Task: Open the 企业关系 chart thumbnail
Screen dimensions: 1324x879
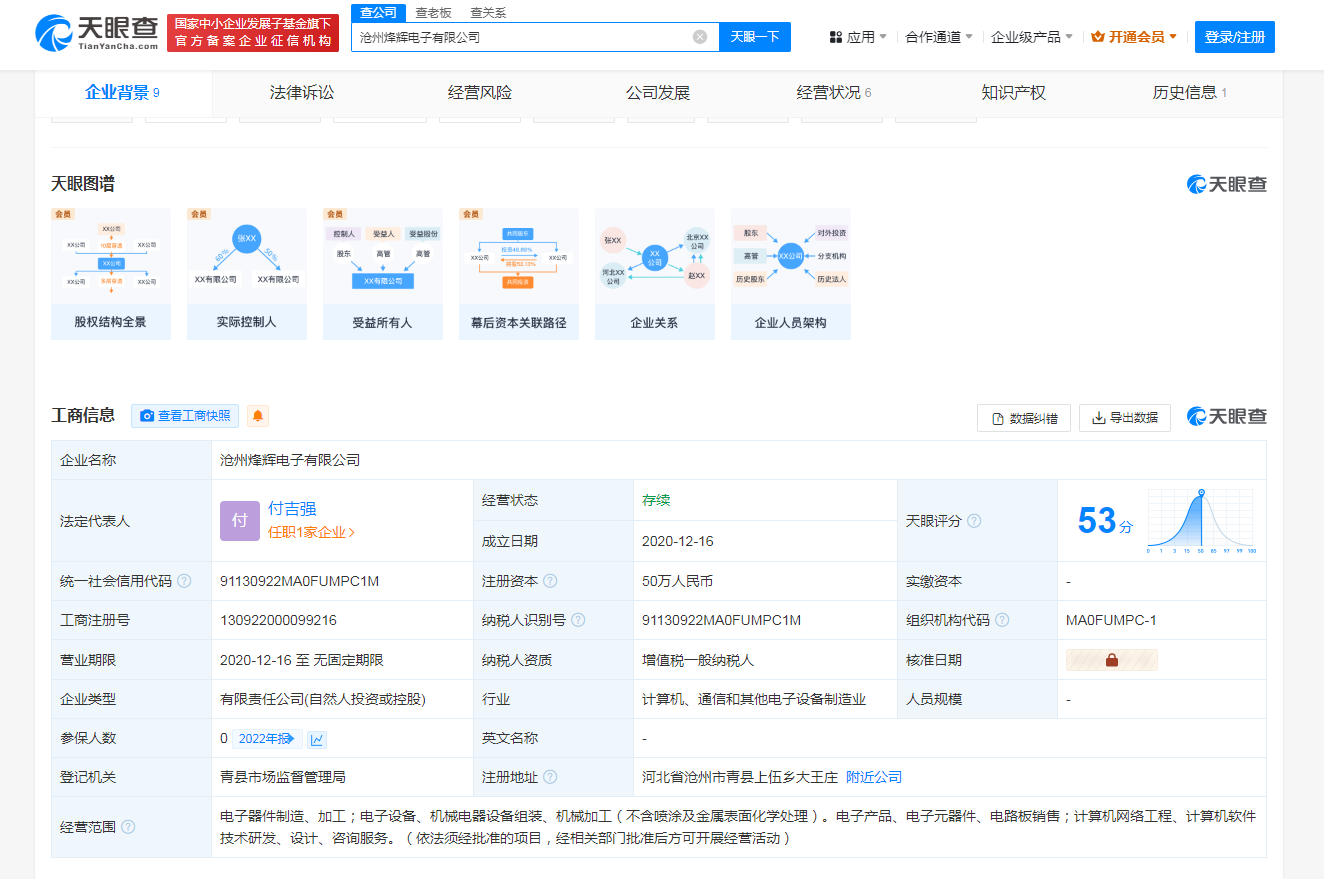Action: pos(655,274)
